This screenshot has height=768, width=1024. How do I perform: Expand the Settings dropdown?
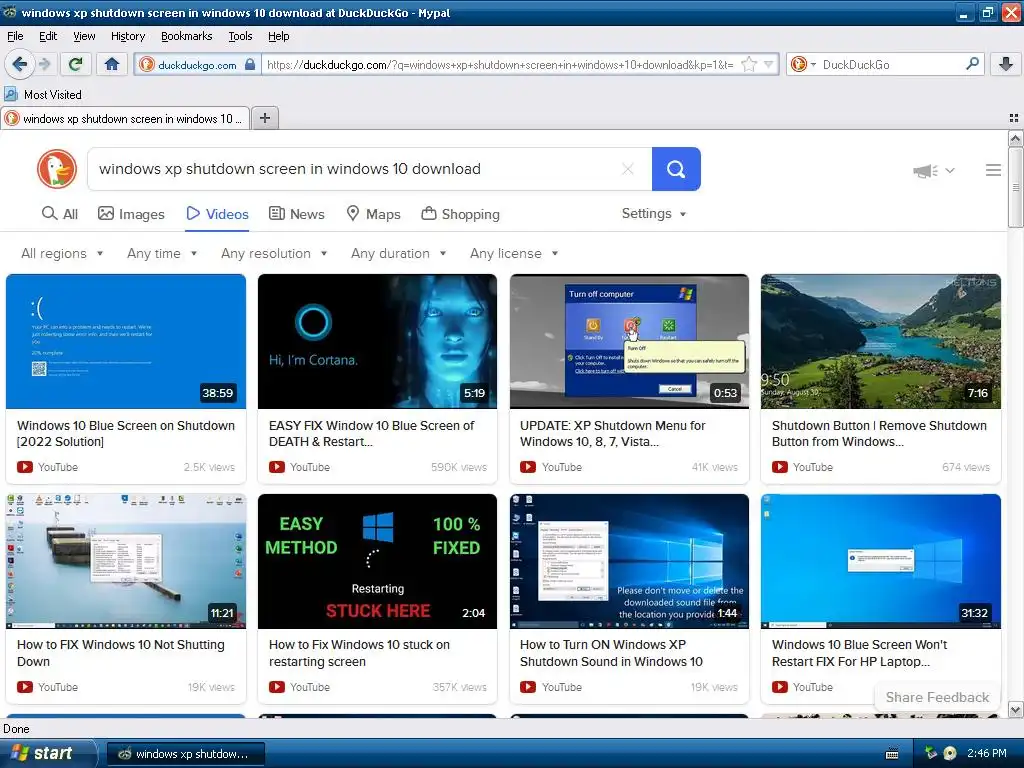tap(654, 214)
